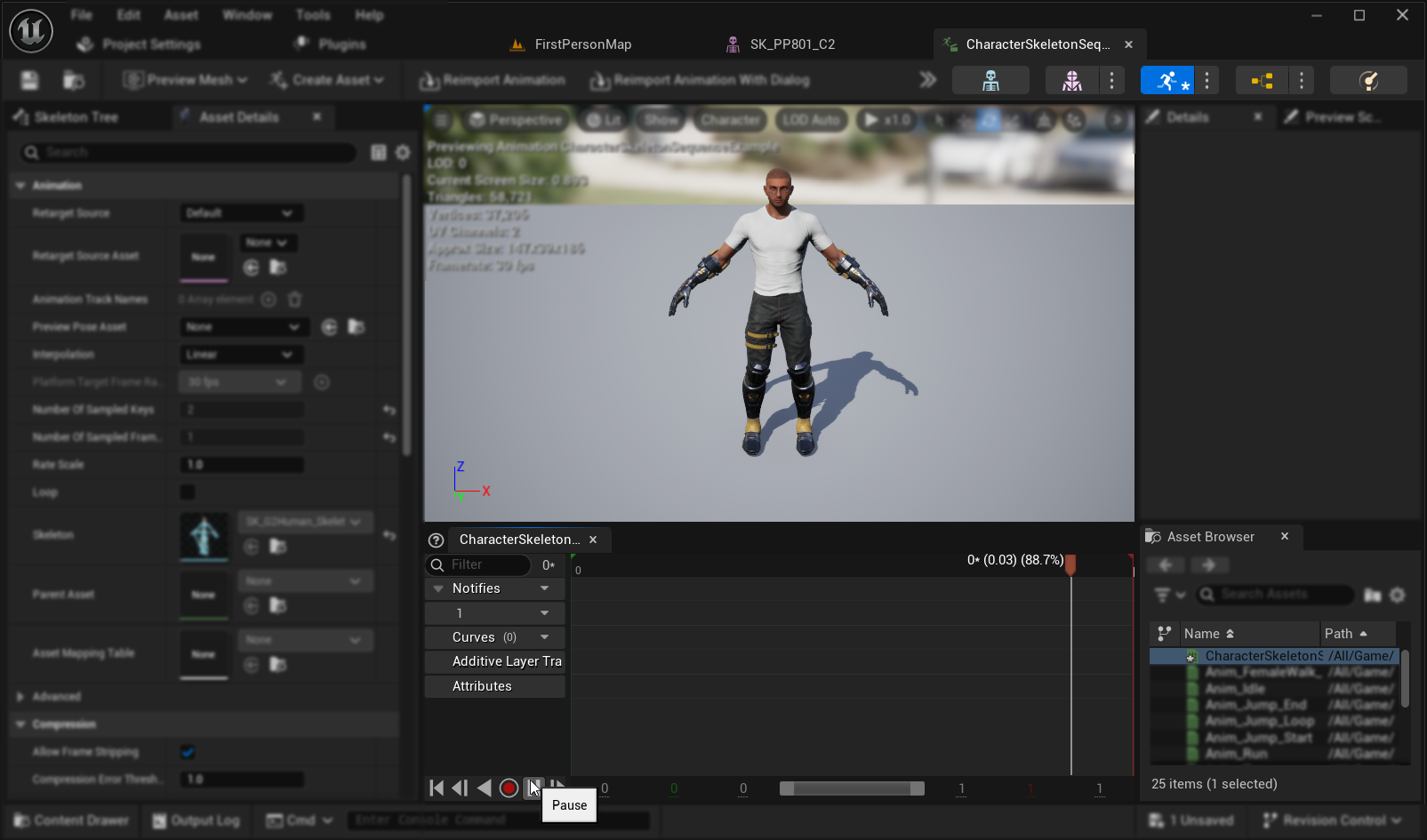1427x840 pixels.
Task: Click the Rate Scale value field
Action: 241,464
